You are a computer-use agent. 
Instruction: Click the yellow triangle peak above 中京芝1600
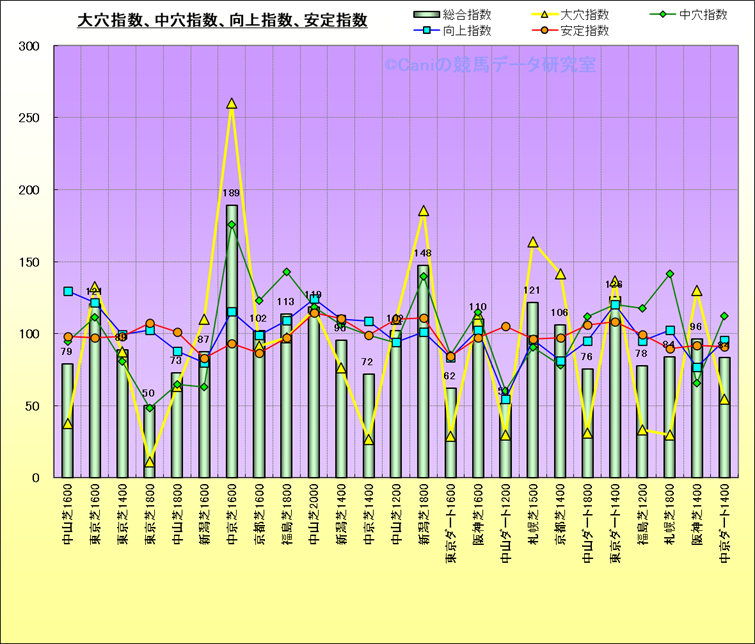232,104
